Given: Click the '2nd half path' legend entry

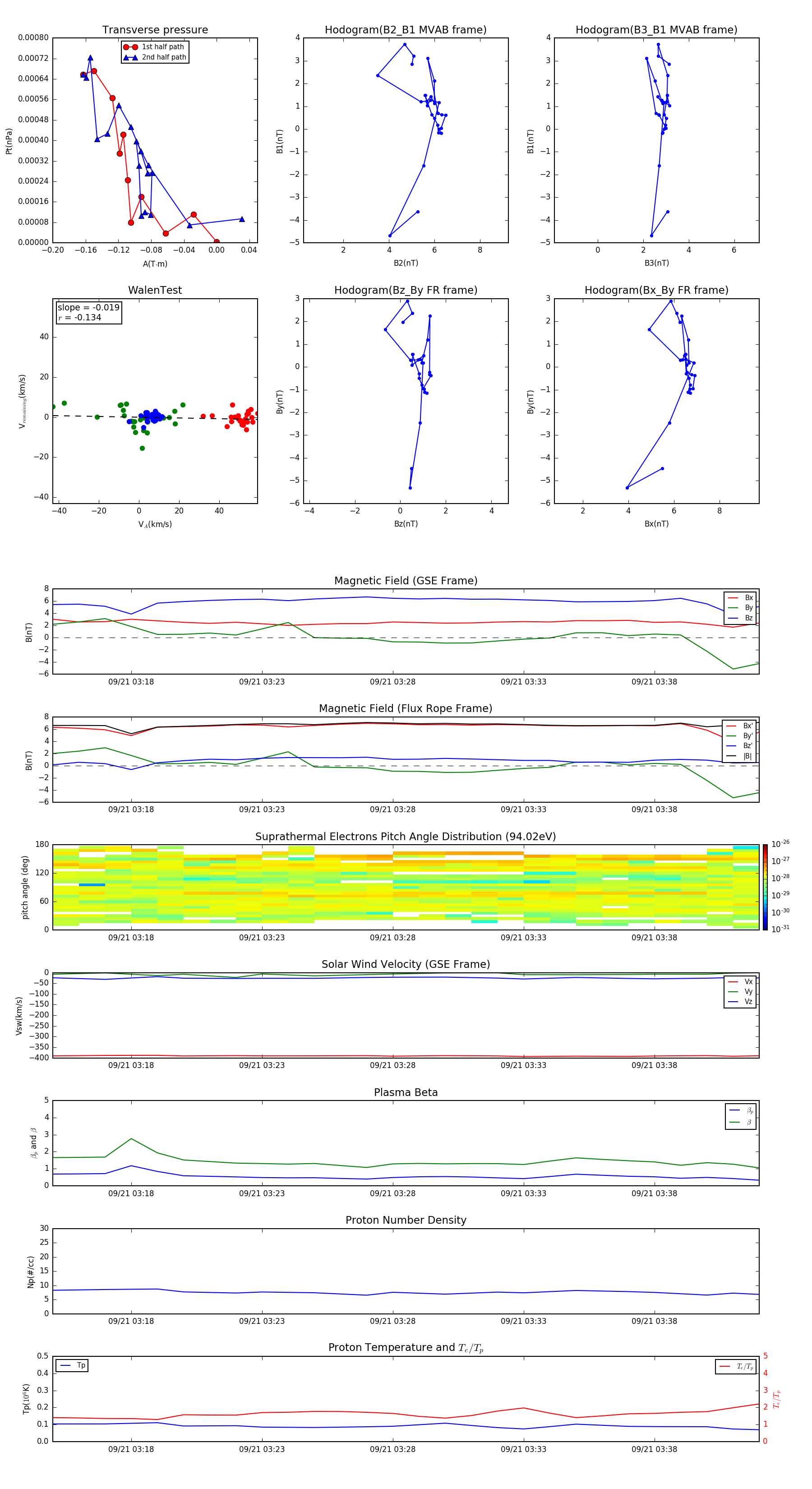Looking at the screenshot, I should point(155,57).
